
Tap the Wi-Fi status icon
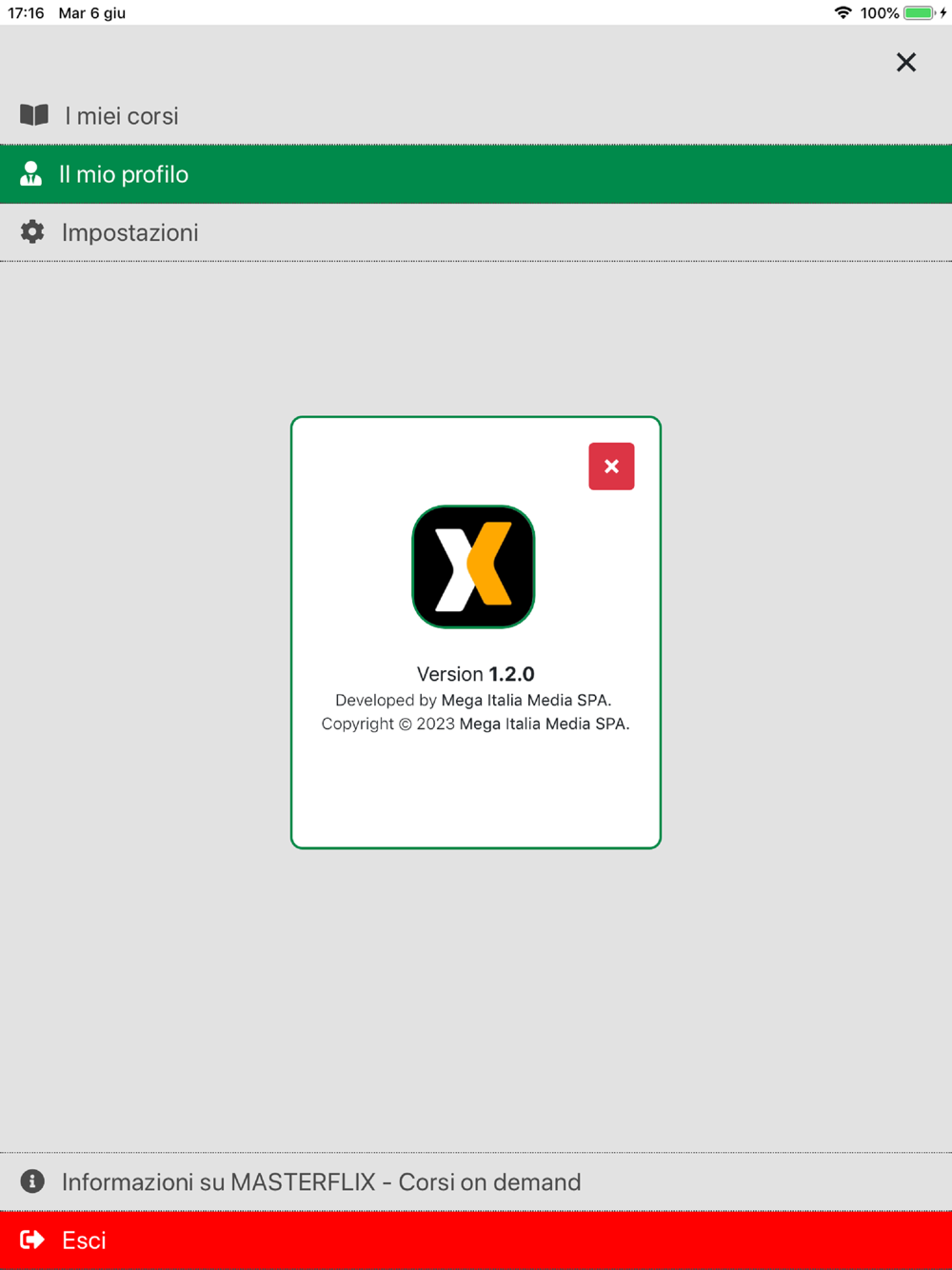[x=843, y=12]
